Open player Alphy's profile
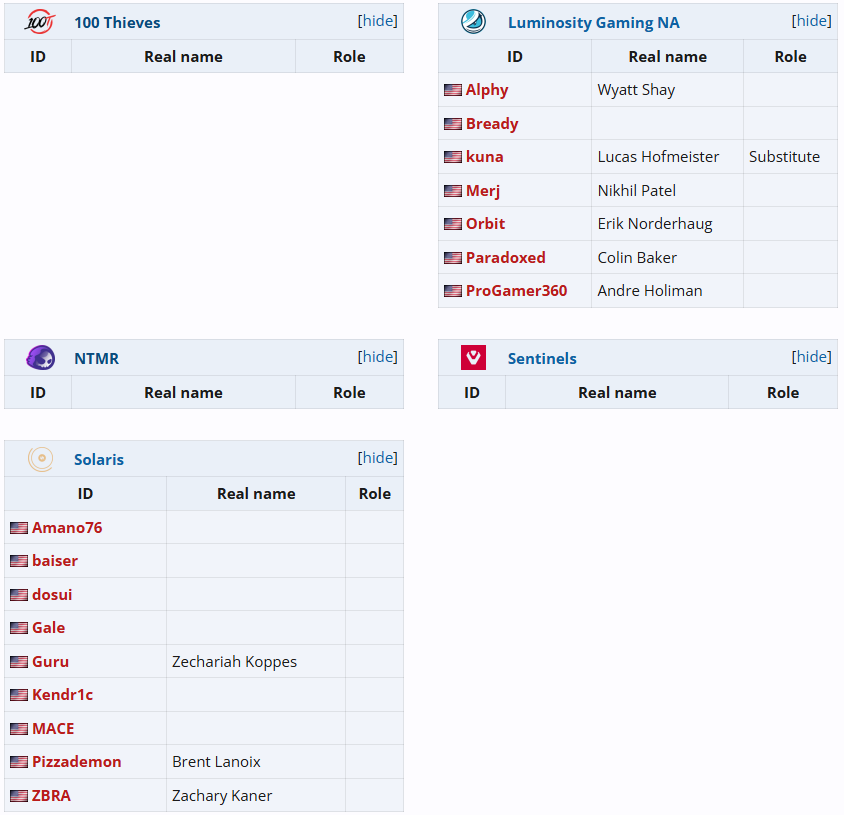 [487, 90]
